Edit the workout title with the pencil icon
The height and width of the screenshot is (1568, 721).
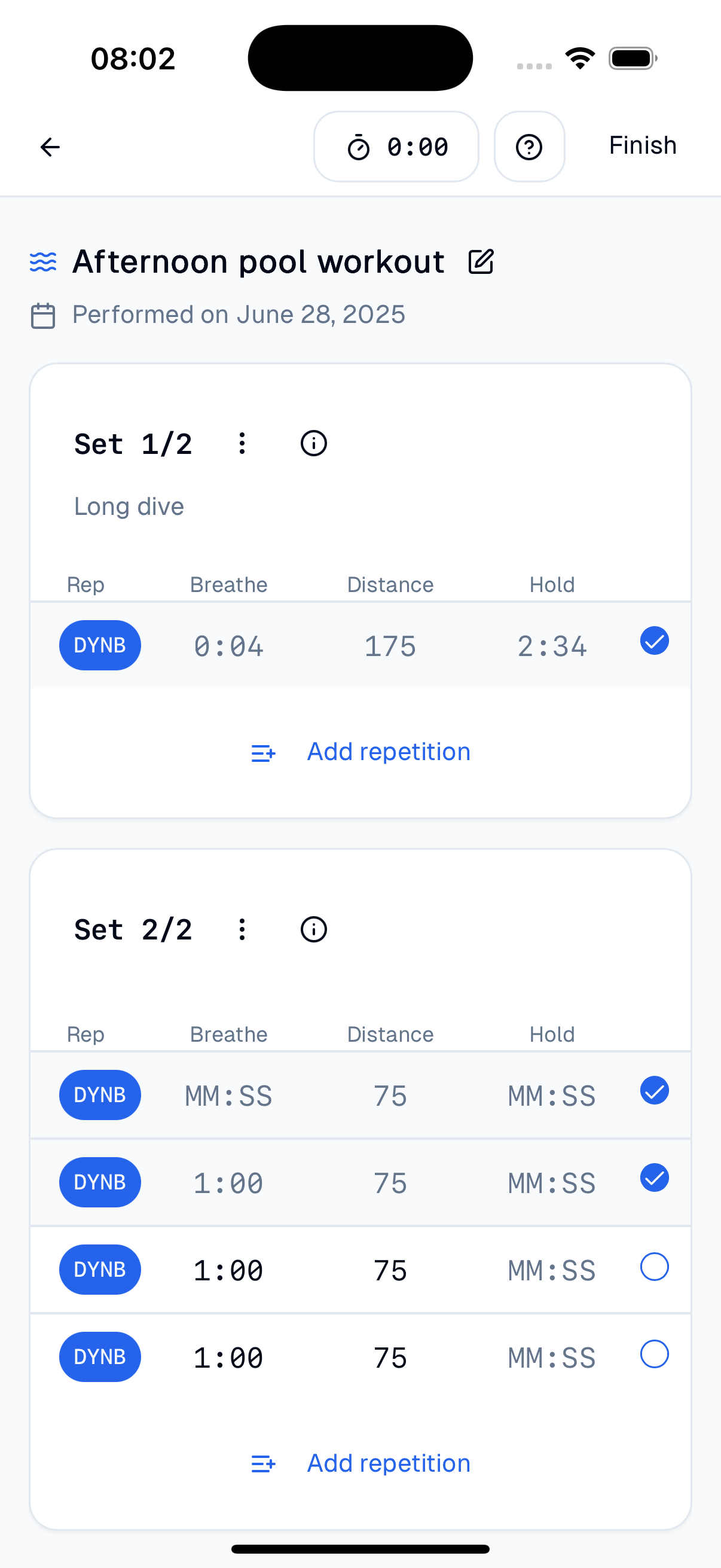pos(481,261)
